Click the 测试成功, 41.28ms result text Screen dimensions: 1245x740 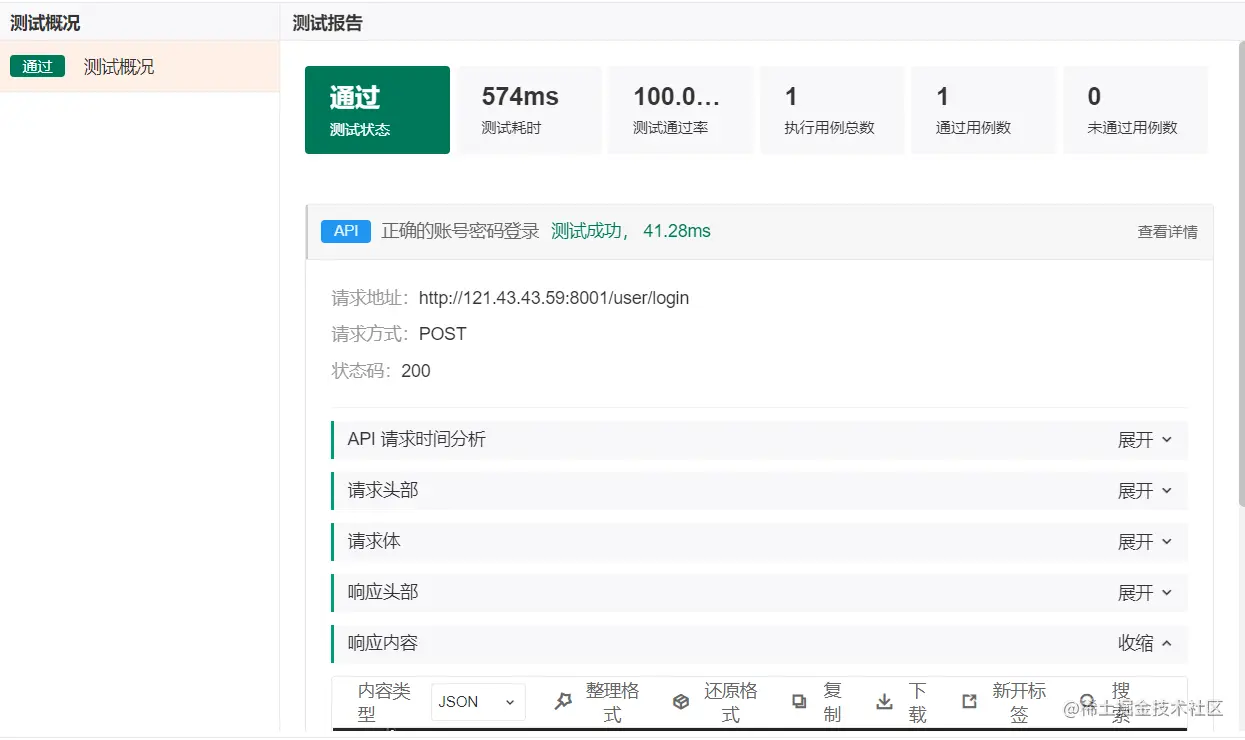pos(631,231)
